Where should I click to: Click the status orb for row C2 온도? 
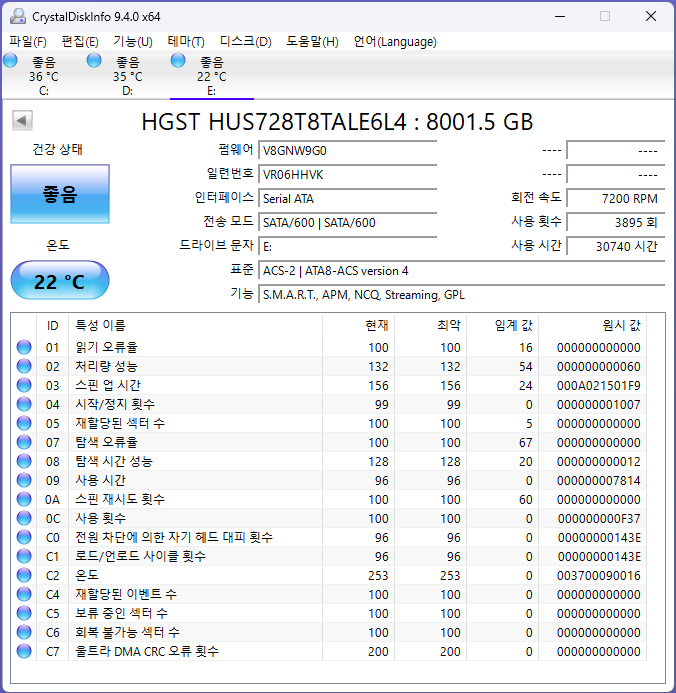point(24,575)
